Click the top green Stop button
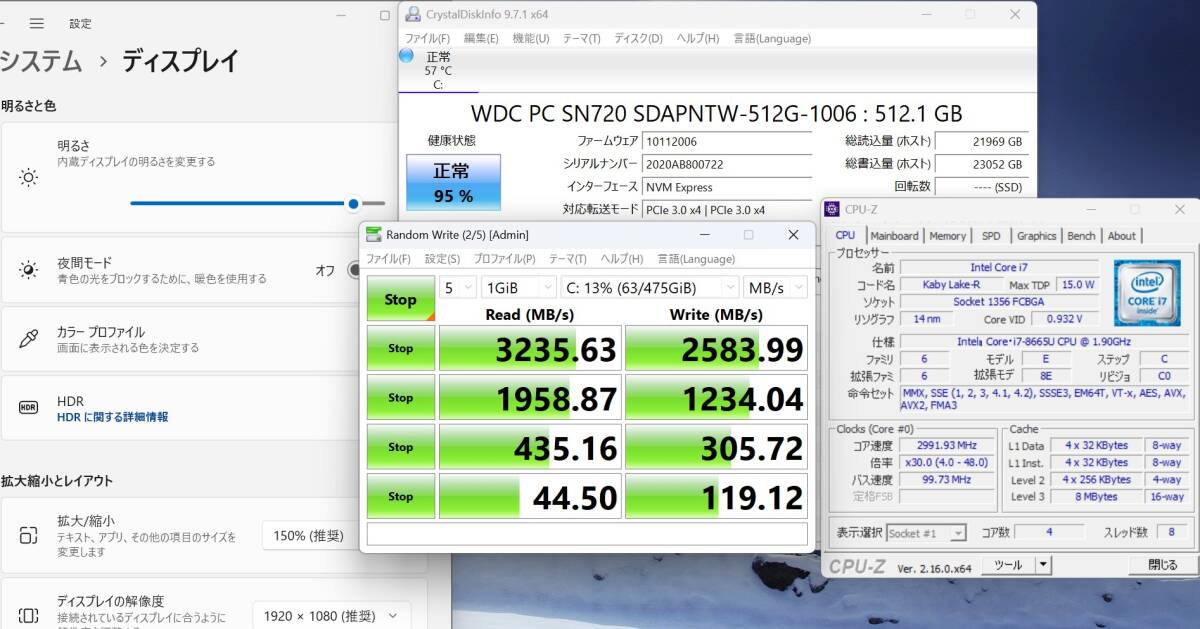The height and width of the screenshot is (629, 1200). coord(400,299)
